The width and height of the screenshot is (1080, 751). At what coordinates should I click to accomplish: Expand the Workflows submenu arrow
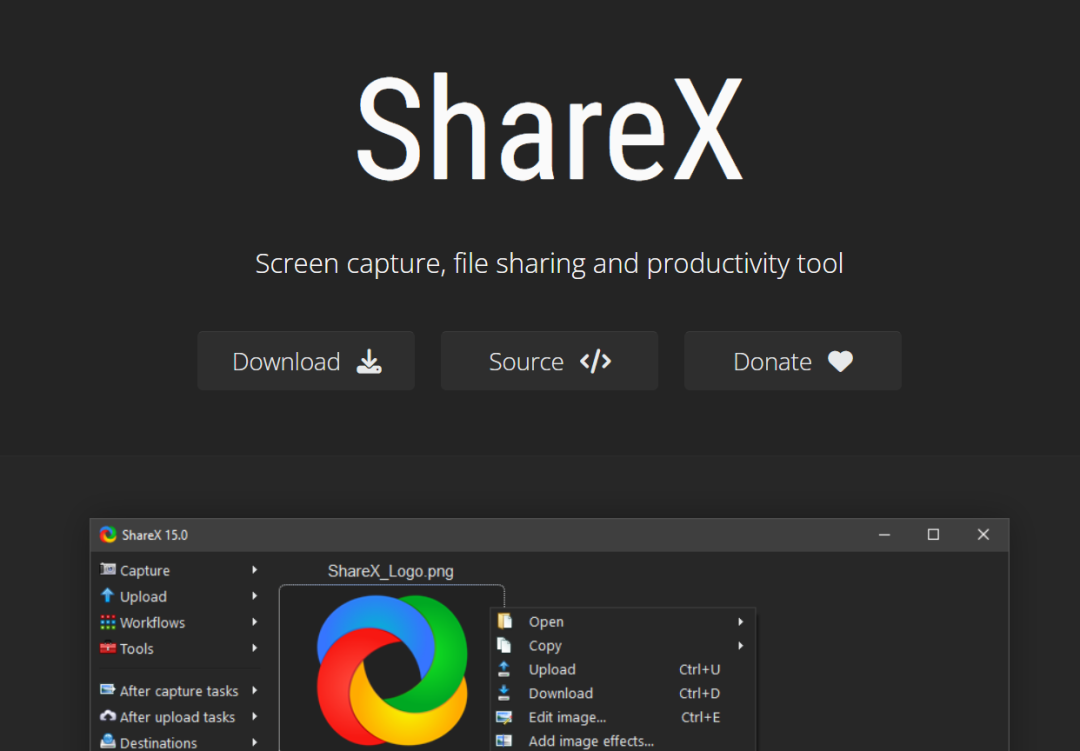pos(255,622)
